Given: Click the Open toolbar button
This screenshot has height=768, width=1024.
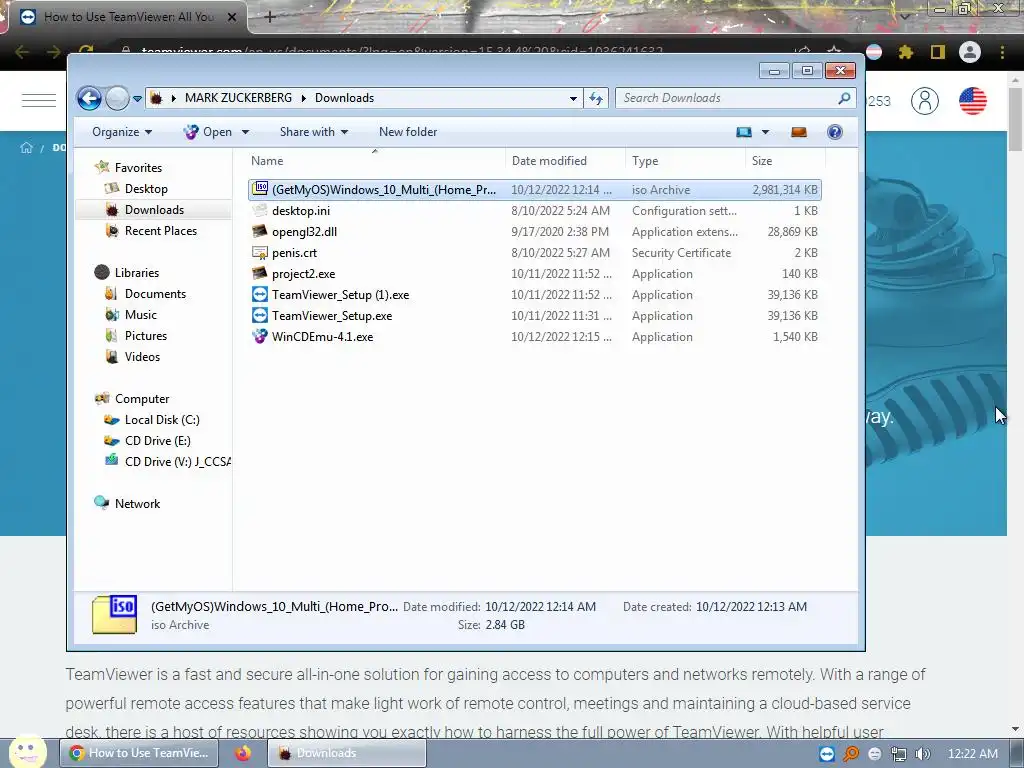Looking at the screenshot, I should [208, 132].
